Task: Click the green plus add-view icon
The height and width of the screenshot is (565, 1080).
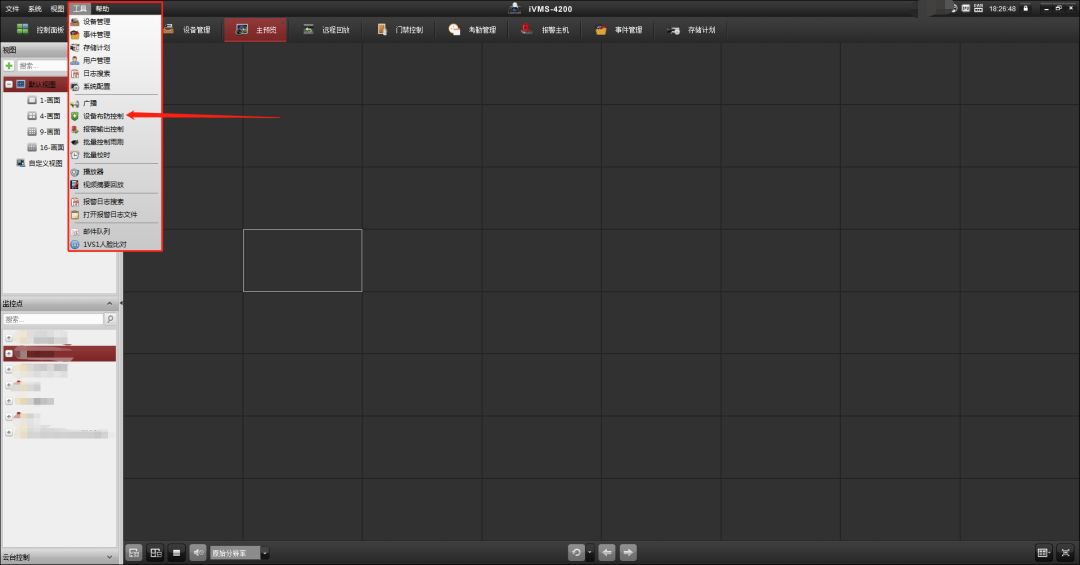Action: click(9, 65)
